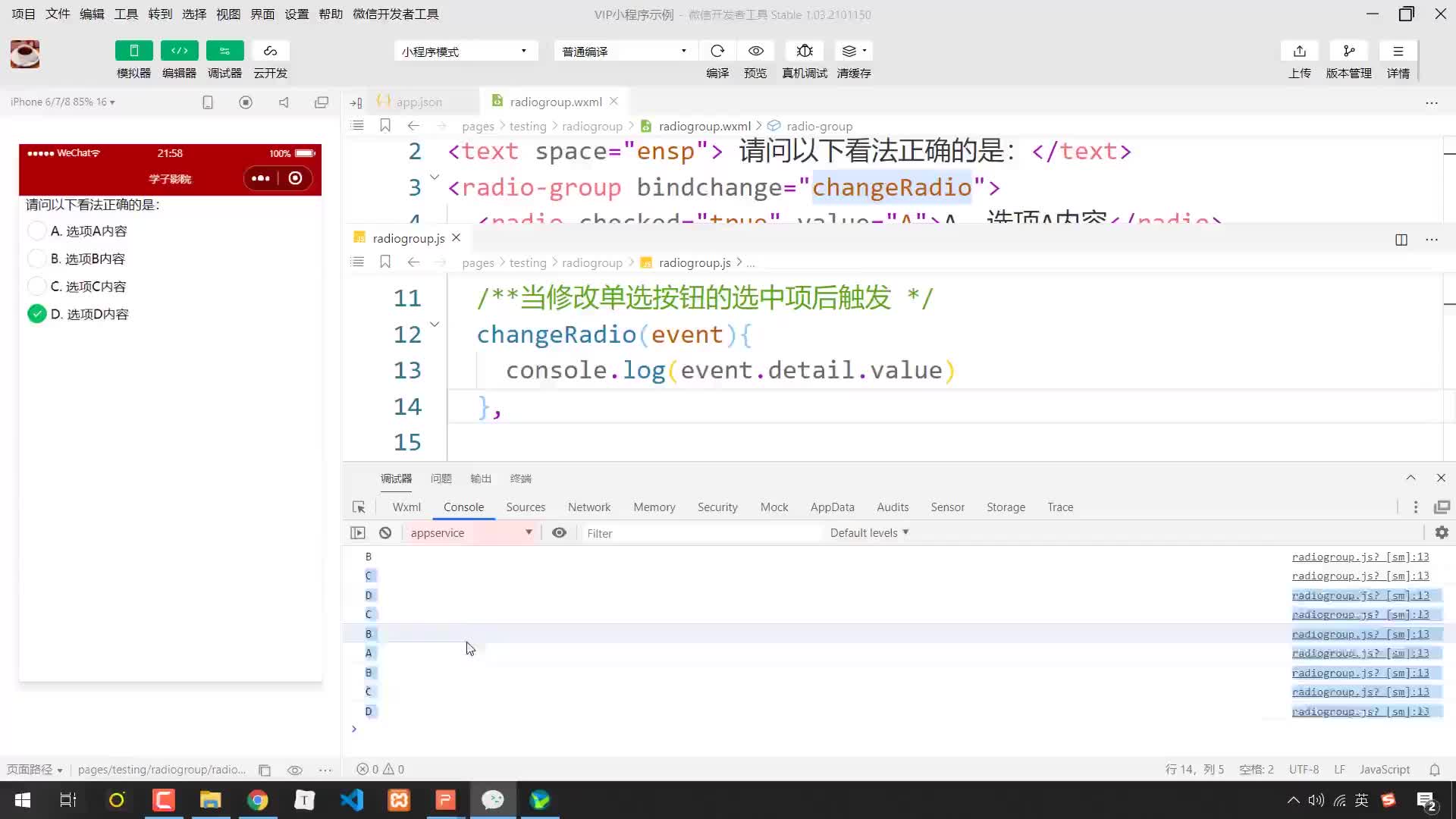Image resolution: width=1456 pixels, height=819 pixels.
Task: Click the 清缓存 clear cache icon
Action: click(x=853, y=50)
